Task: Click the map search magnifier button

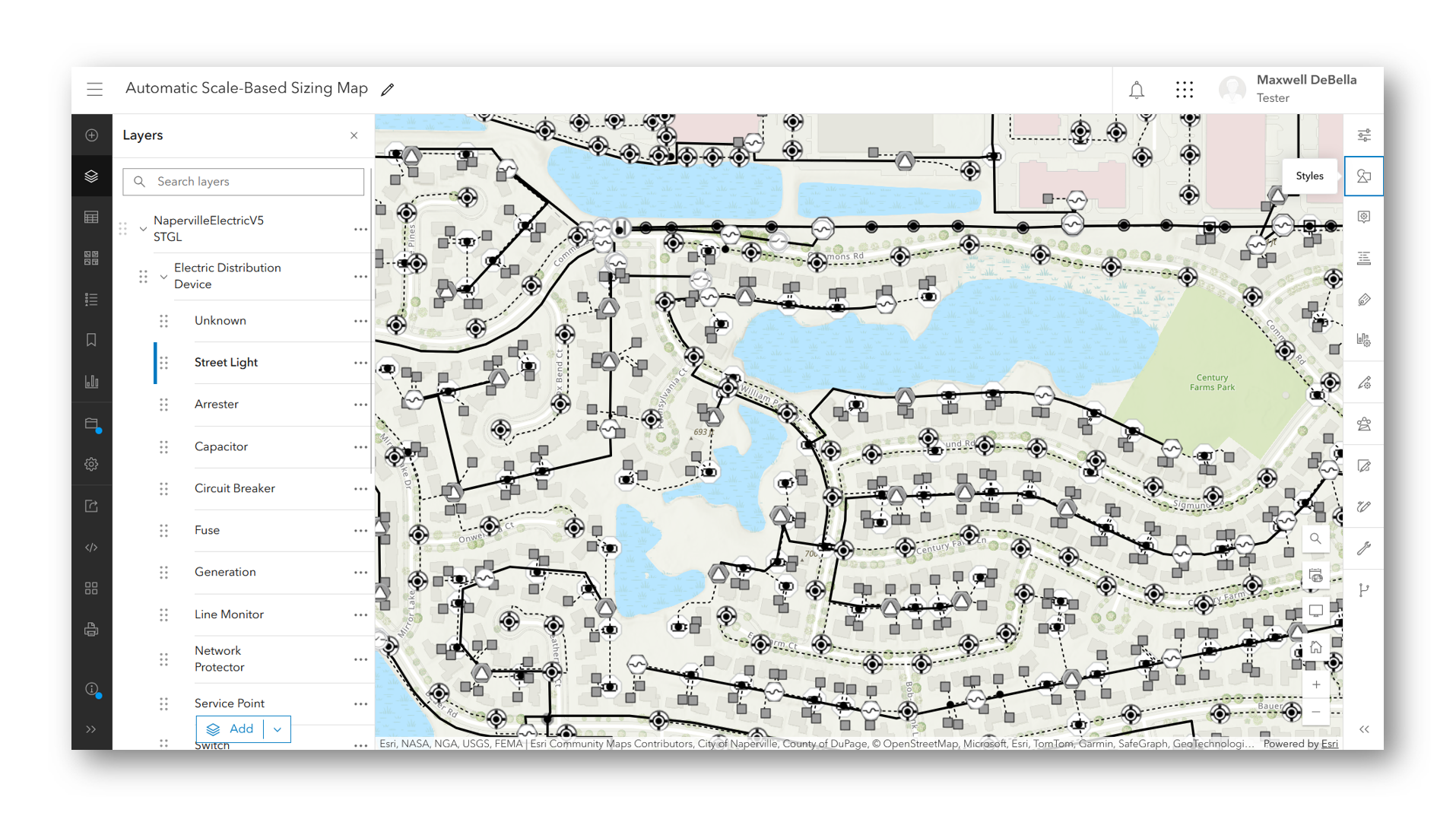Action: [1315, 539]
